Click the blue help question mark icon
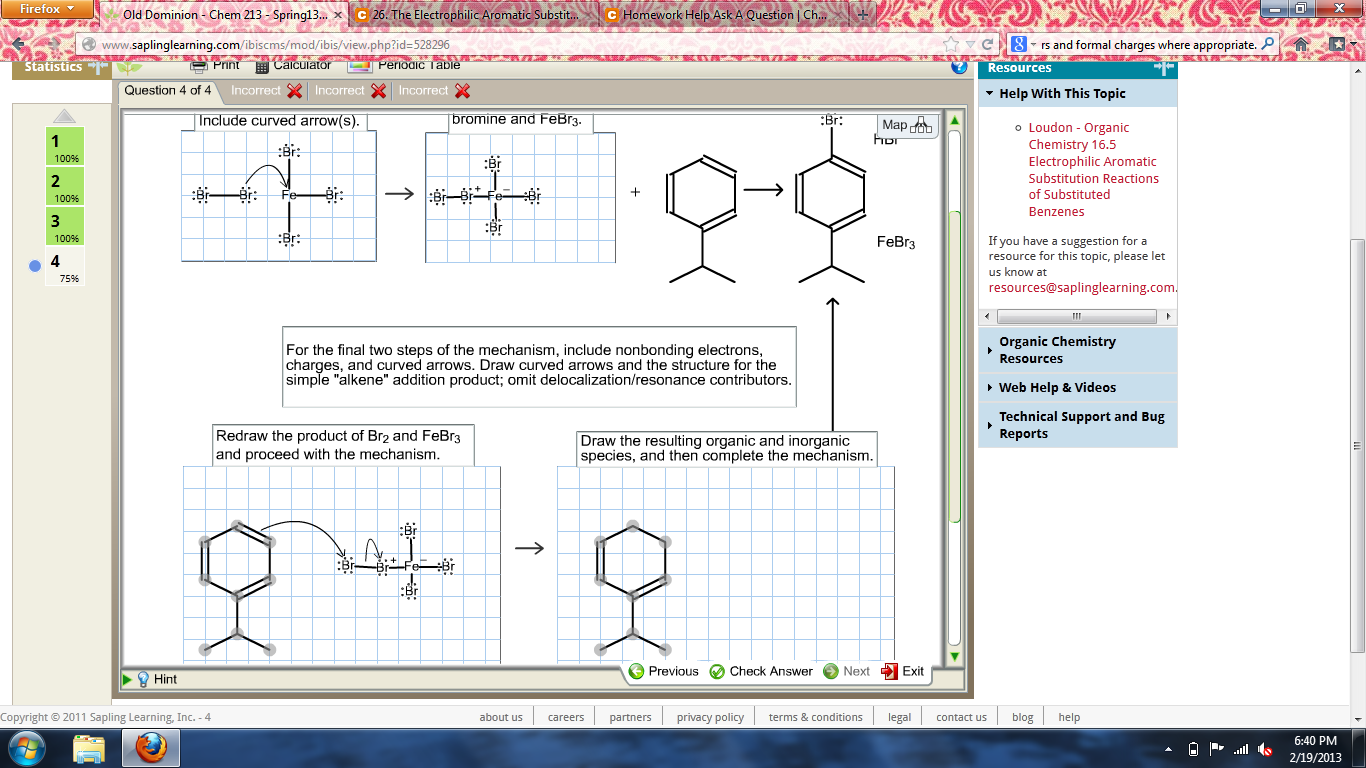 tap(960, 67)
